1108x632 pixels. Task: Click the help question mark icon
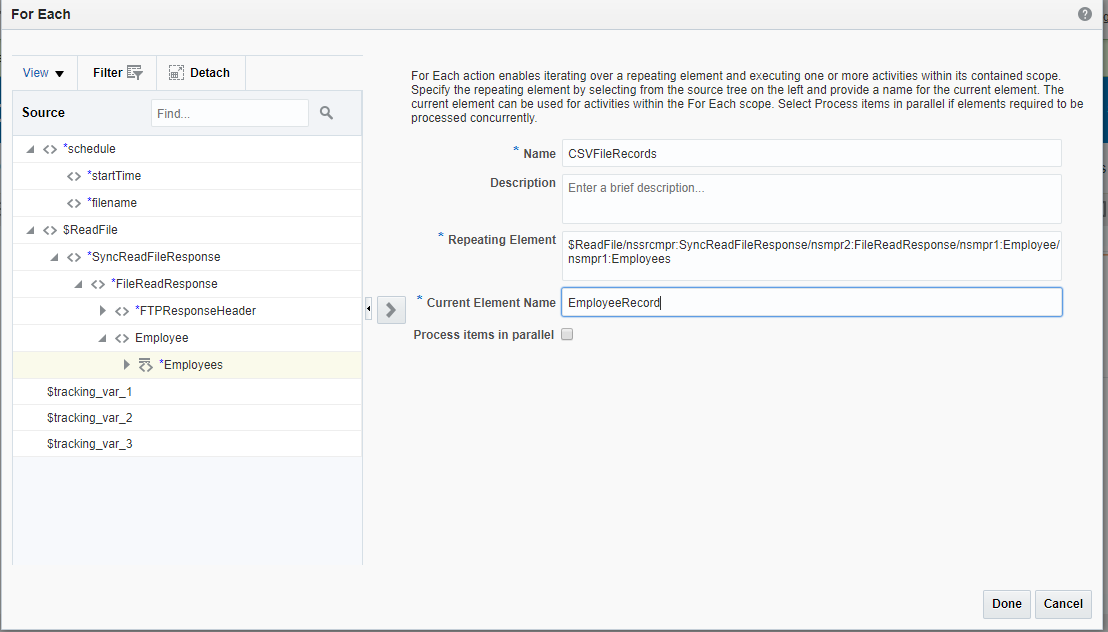point(1085,14)
